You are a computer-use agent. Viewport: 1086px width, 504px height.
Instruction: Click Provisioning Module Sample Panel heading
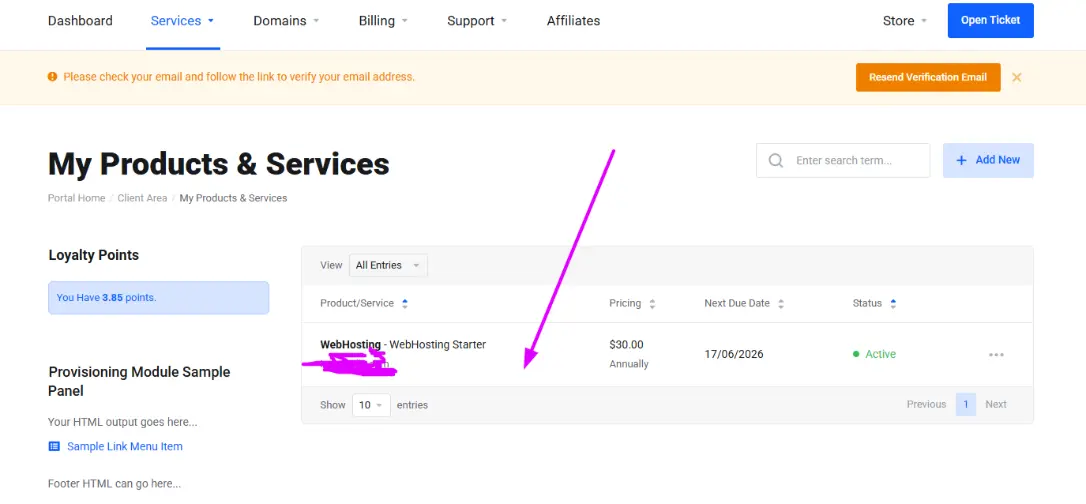click(139, 381)
